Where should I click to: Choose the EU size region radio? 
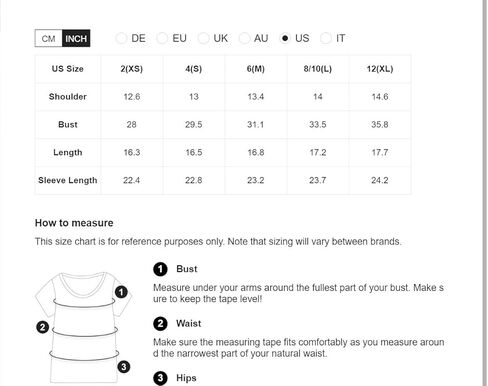tap(162, 38)
